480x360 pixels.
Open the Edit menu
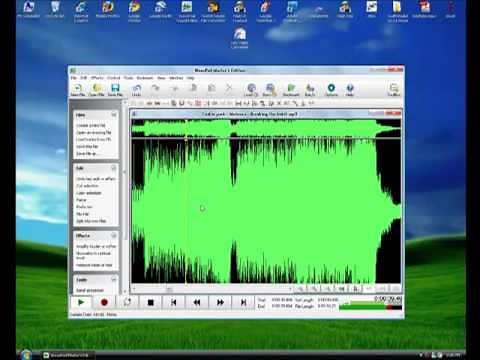84,78
